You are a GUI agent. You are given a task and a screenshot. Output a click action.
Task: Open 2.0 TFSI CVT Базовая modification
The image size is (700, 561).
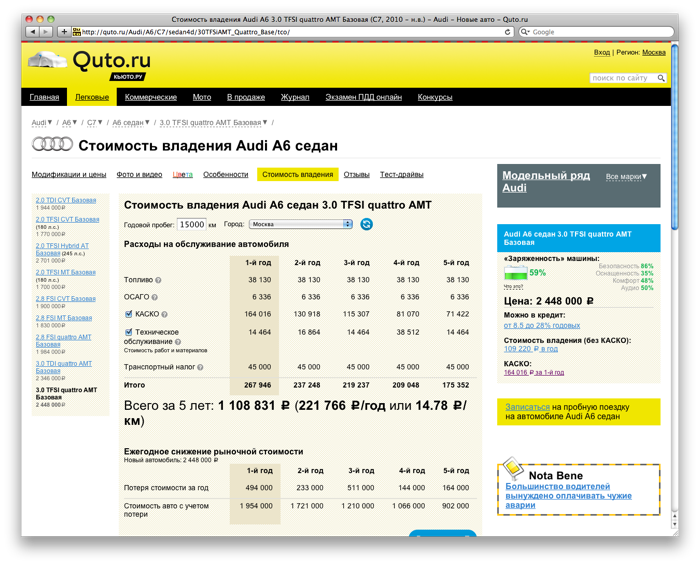pyautogui.click(x=67, y=220)
